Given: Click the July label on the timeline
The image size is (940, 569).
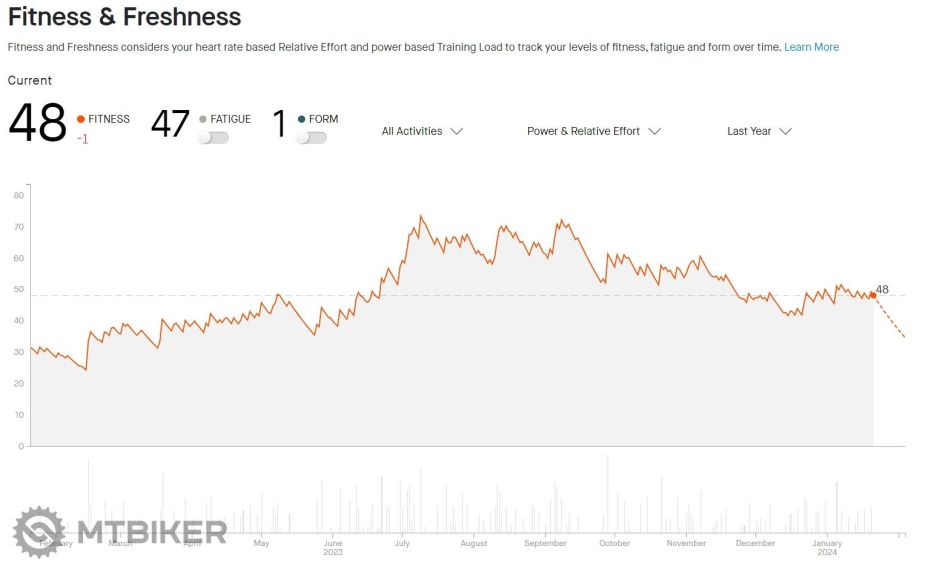Looking at the screenshot, I should 403,543.
